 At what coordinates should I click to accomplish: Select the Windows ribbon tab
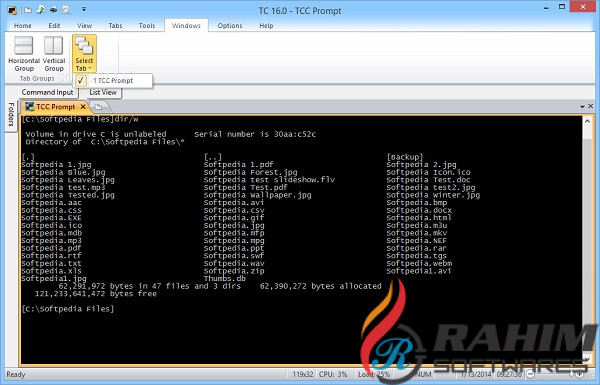tap(186, 26)
